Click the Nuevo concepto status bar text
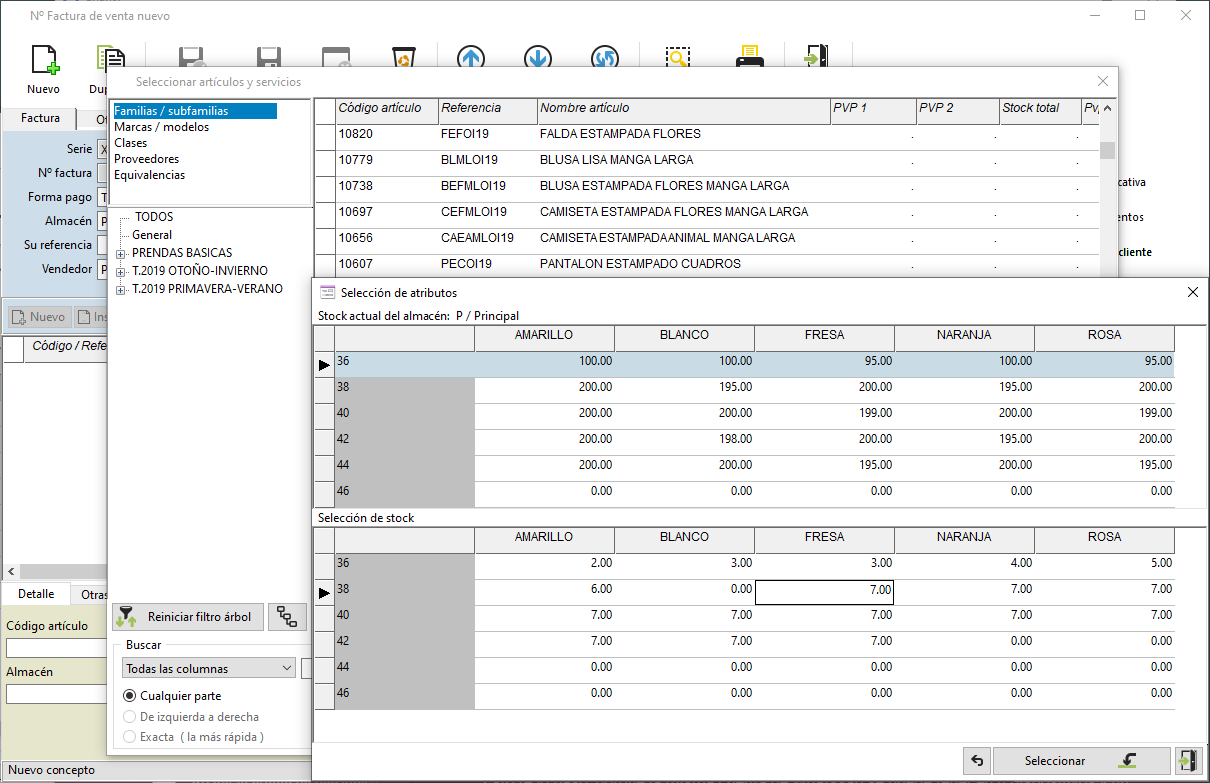1210x783 pixels. pyautogui.click(x=51, y=771)
